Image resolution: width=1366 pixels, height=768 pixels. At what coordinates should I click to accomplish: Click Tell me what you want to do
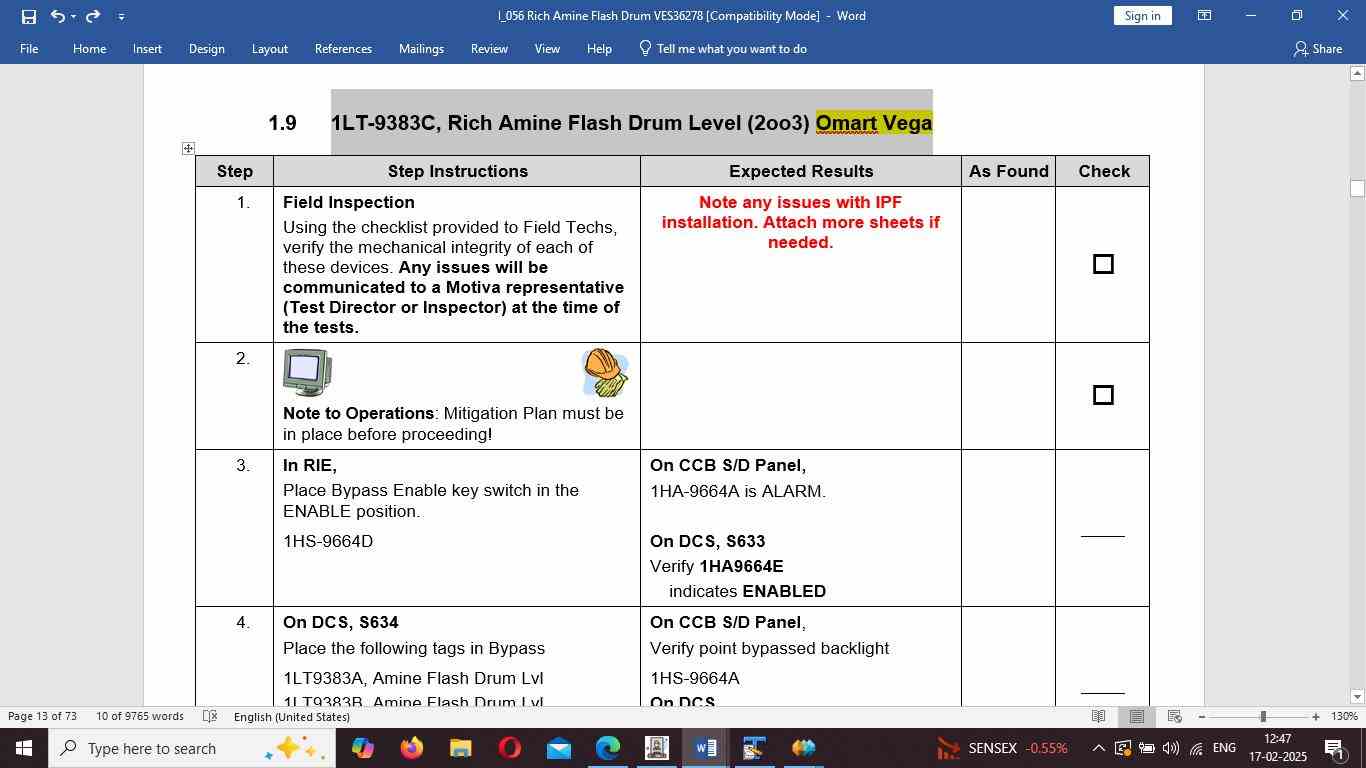pyautogui.click(x=723, y=48)
